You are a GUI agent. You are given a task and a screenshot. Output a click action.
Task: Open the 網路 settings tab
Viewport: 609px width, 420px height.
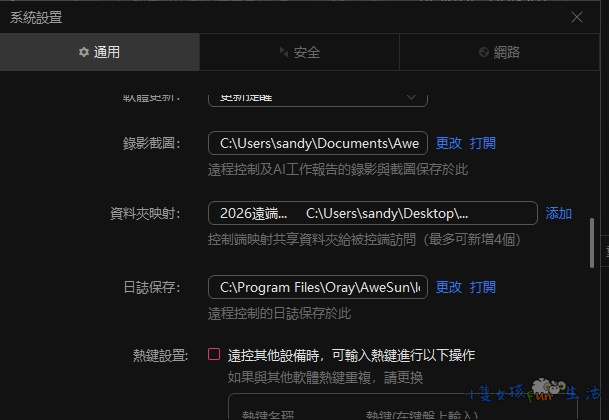(x=506, y=52)
